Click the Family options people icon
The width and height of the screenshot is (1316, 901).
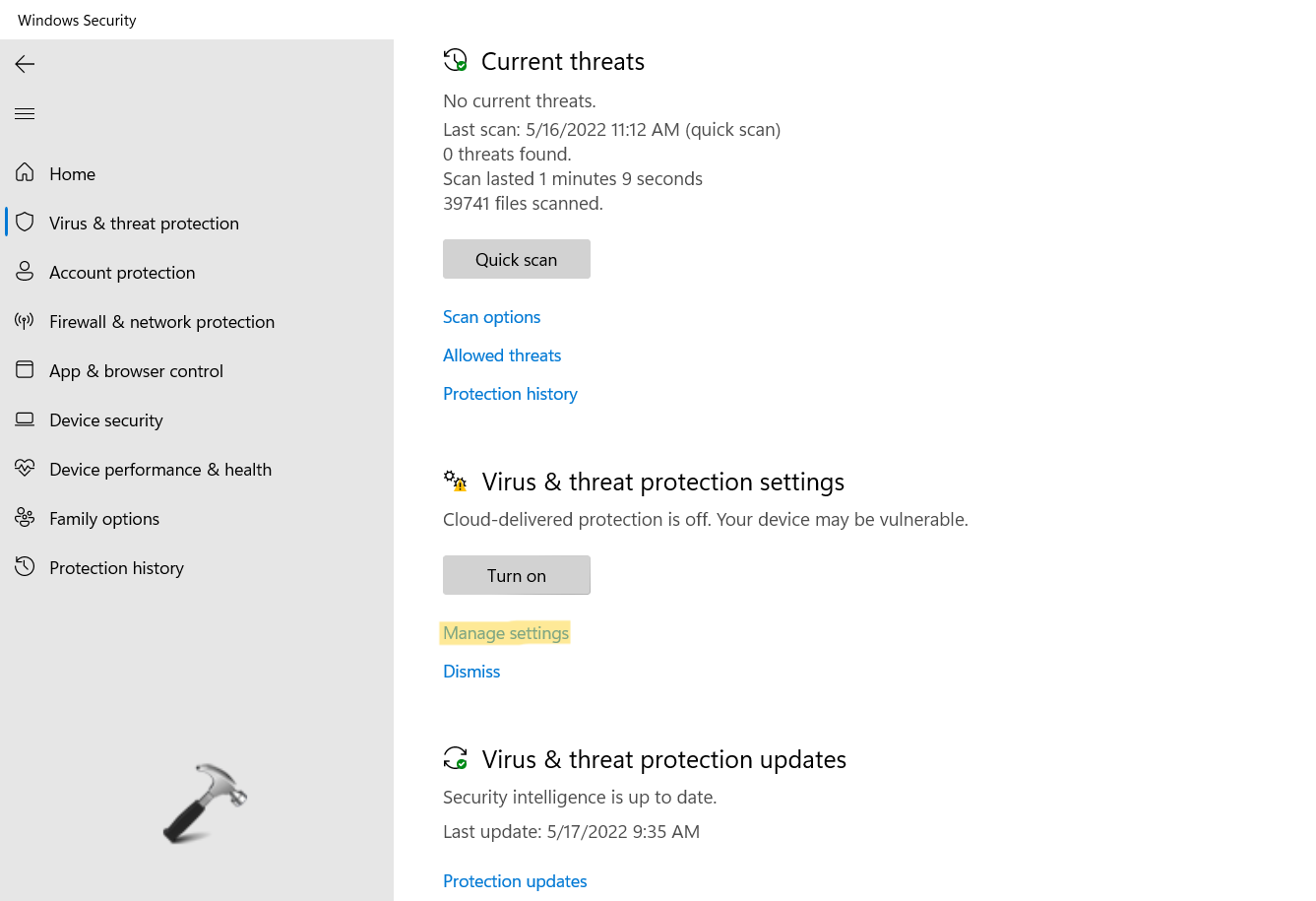25,518
